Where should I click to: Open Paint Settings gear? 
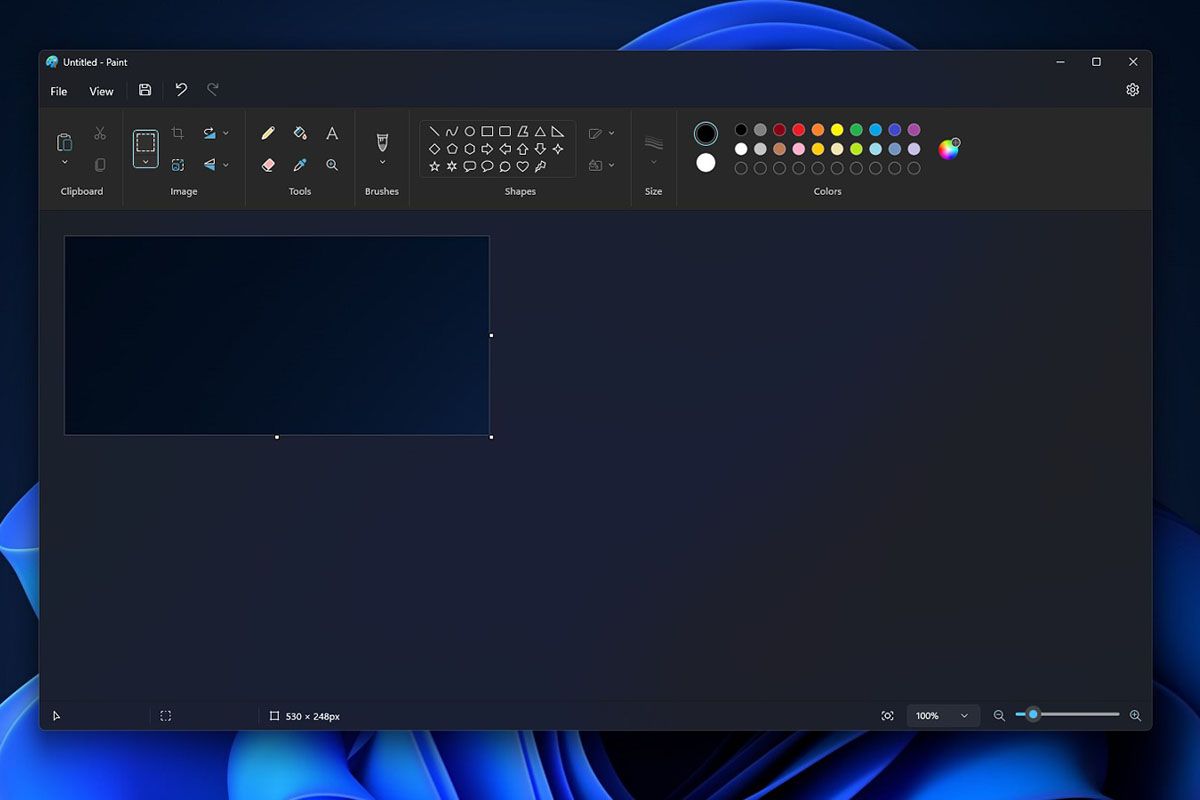(x=1133, y=90)
